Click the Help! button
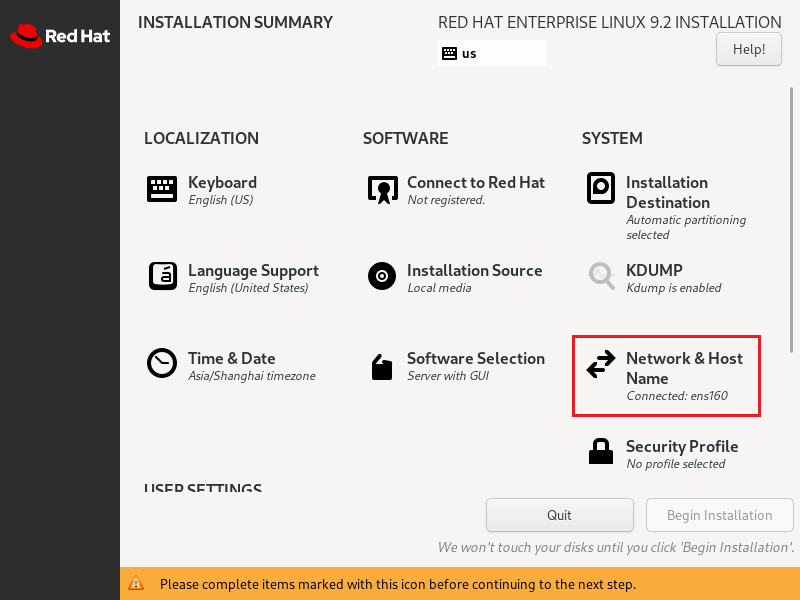800x600 pixels. coord(748,49)
